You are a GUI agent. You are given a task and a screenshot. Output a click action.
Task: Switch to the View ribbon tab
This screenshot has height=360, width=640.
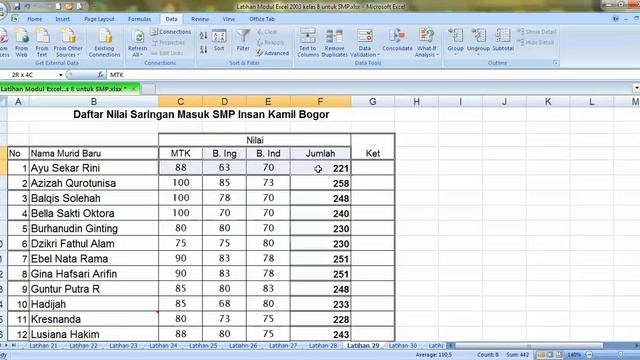point(229,19)
